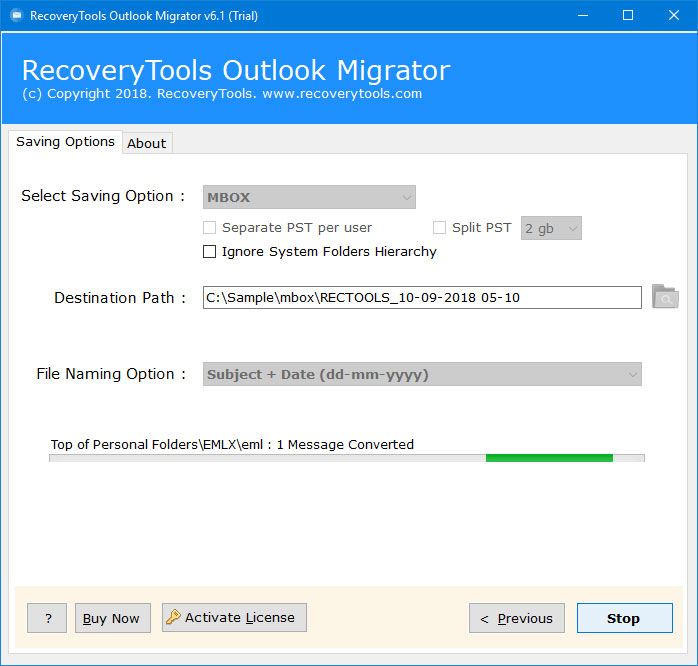698x666 pixels.
Task: Expand the 2 gb split size dropdown
Action: tap(551, 228)
